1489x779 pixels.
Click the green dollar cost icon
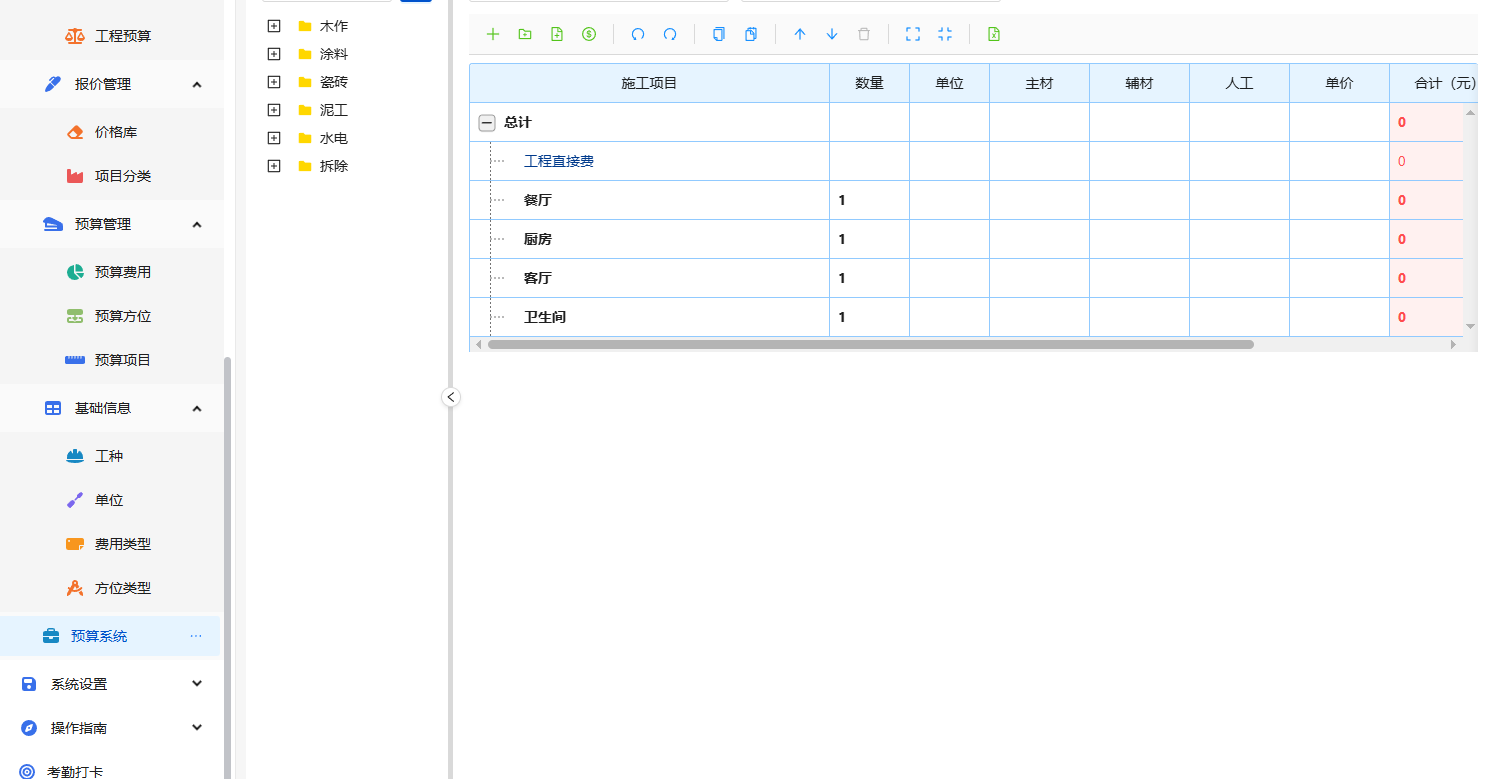click(x=589, y=34)
